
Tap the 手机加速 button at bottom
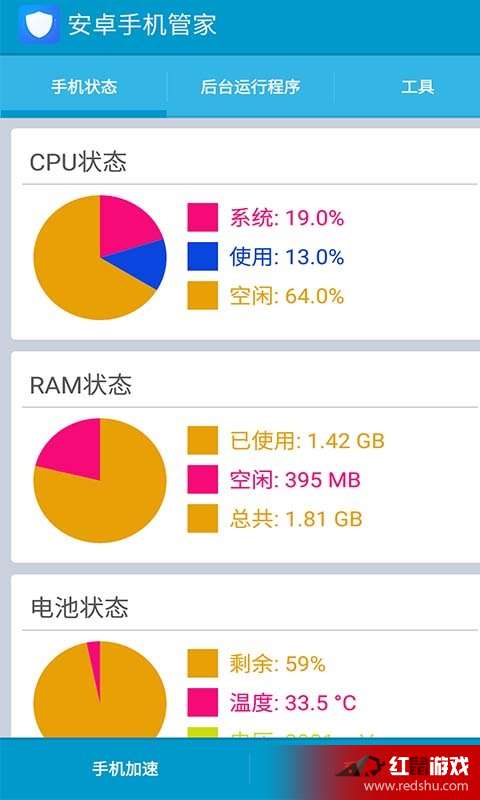(x=125, y=768)
